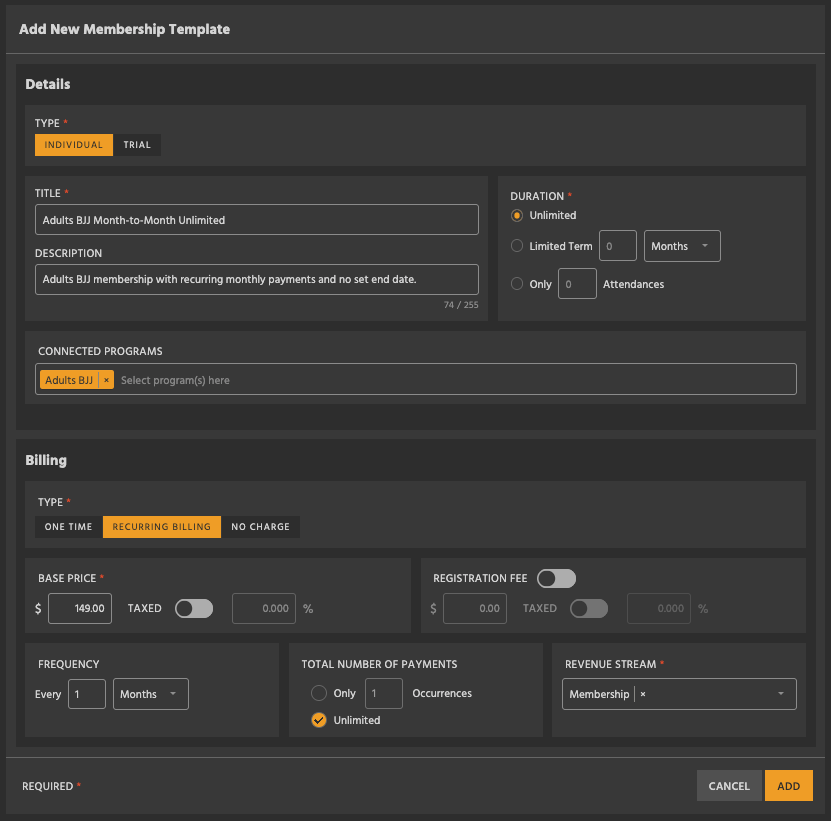831x821 pixels.
Task: Select Only Occurrences for total payments
Action: (319, 693)
